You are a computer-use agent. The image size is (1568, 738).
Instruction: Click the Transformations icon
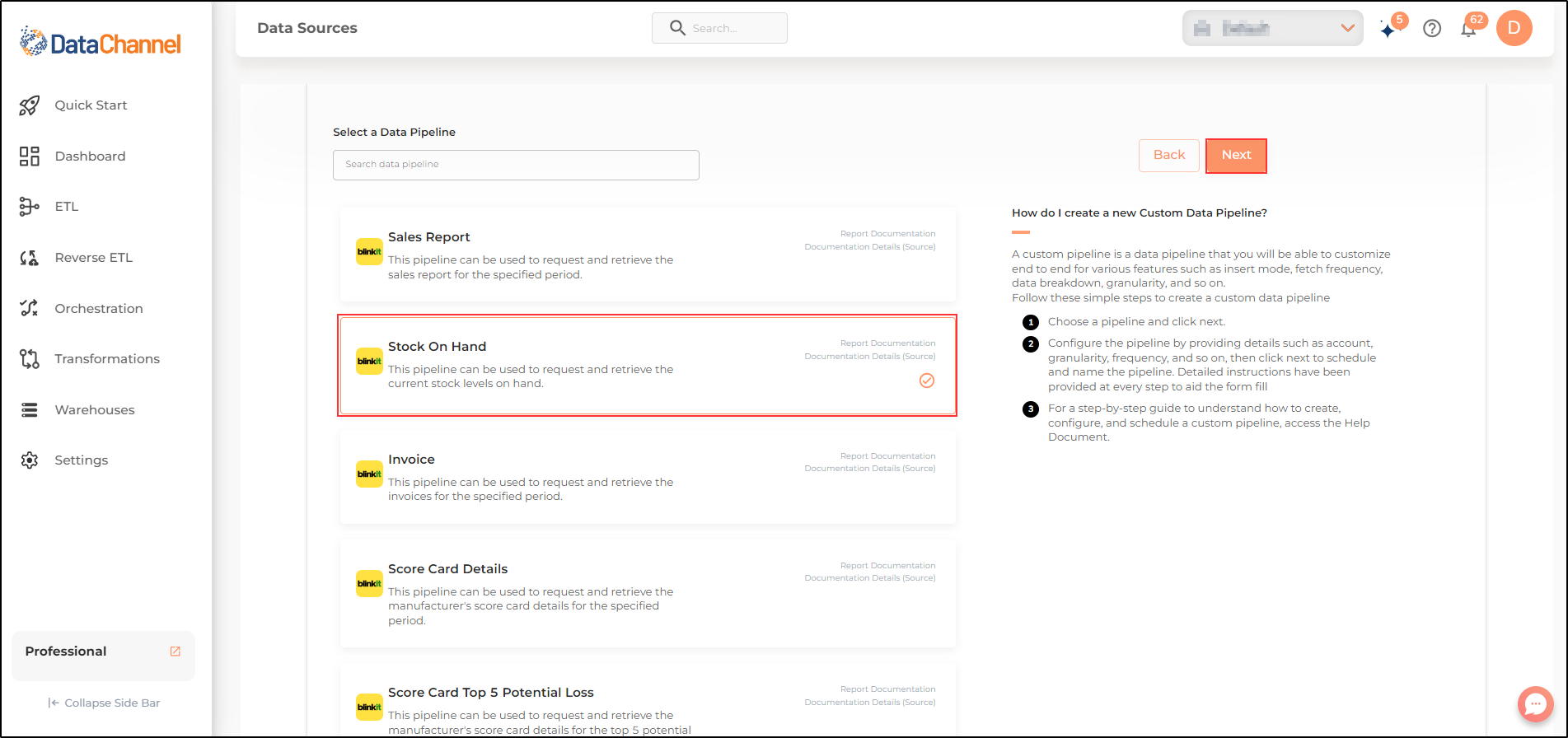click(30, 359)
